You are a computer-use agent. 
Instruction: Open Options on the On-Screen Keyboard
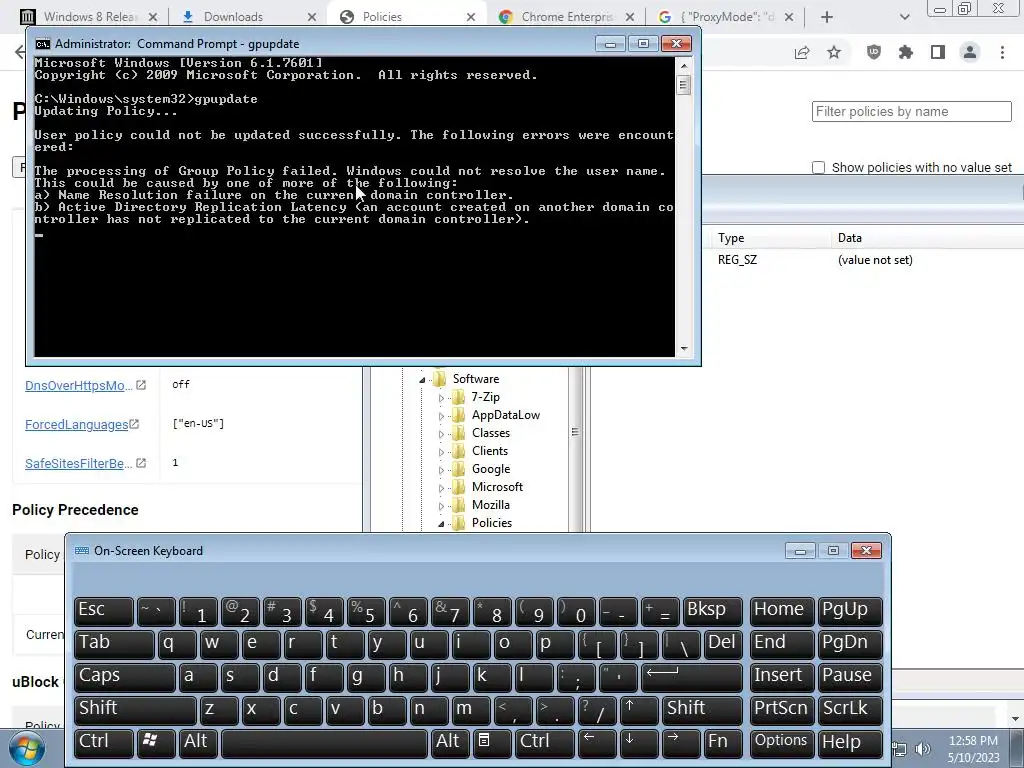(x=782, y=743)
